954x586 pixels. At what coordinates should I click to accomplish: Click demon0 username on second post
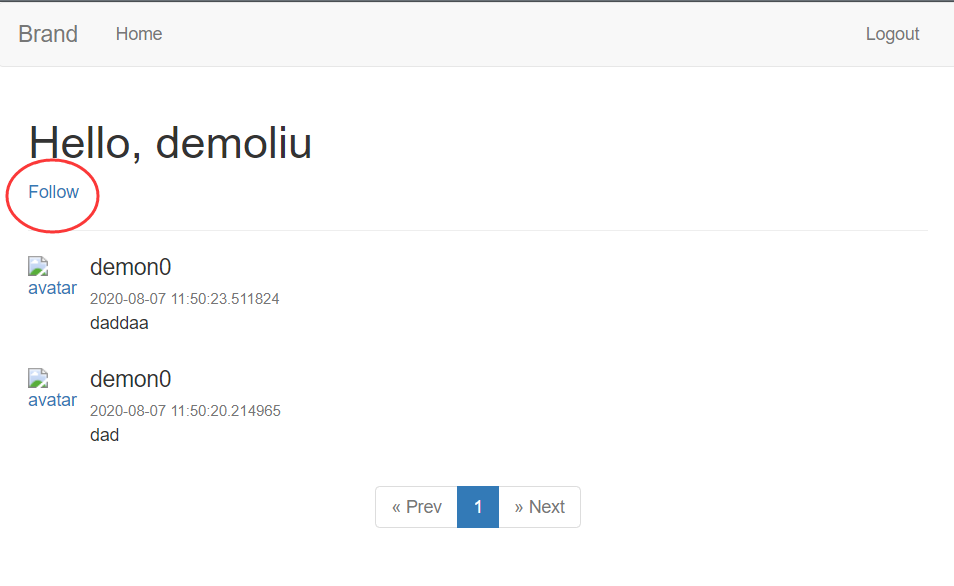point(130,379)
